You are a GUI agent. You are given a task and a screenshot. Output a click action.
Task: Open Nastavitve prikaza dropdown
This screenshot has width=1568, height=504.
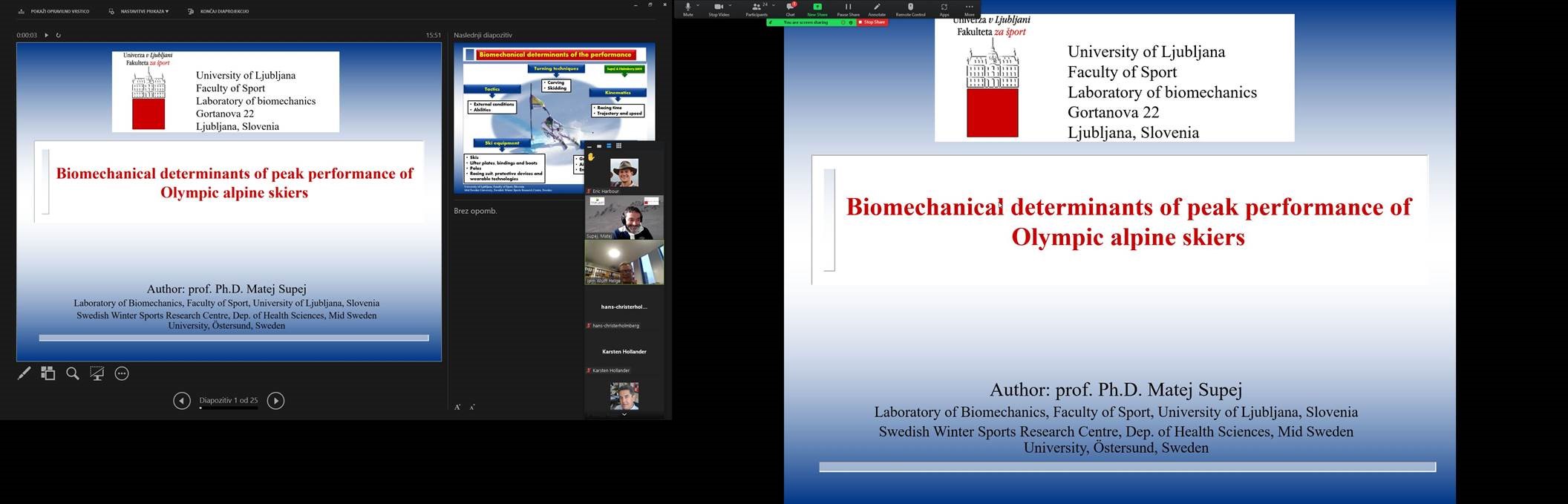[x=139, y=11]
